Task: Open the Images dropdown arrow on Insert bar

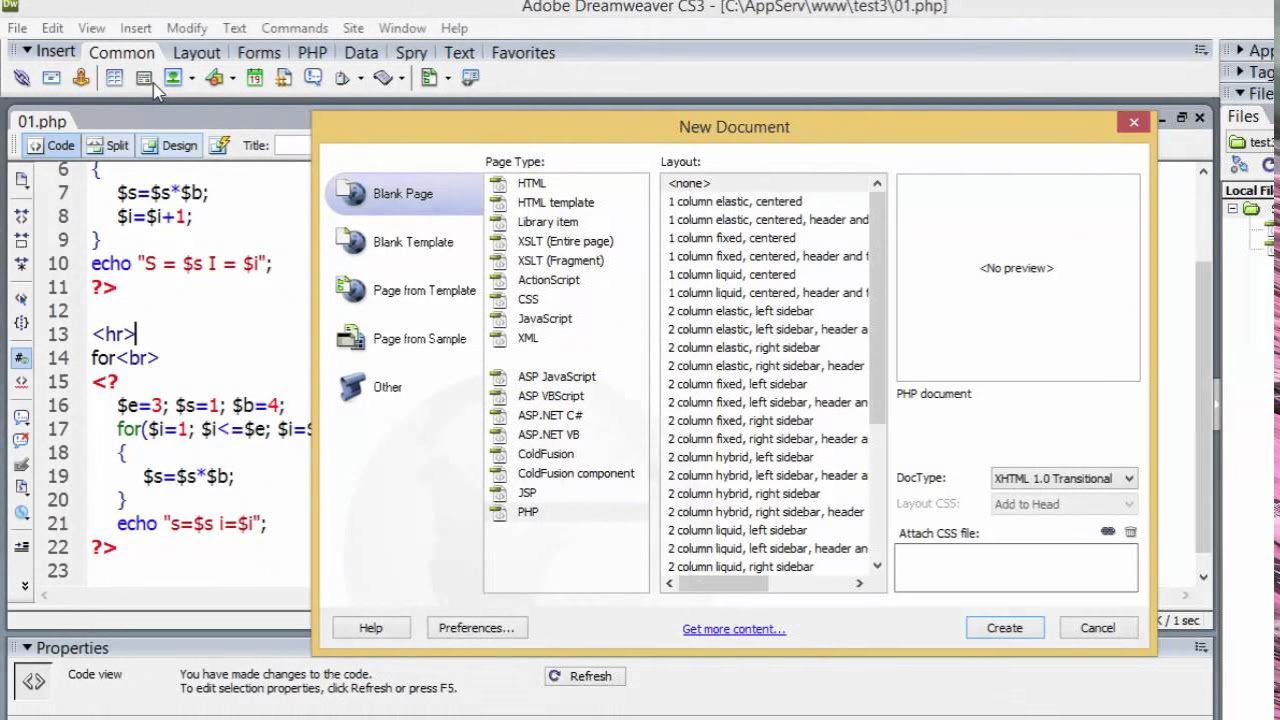Action: [x=190, y=78]
